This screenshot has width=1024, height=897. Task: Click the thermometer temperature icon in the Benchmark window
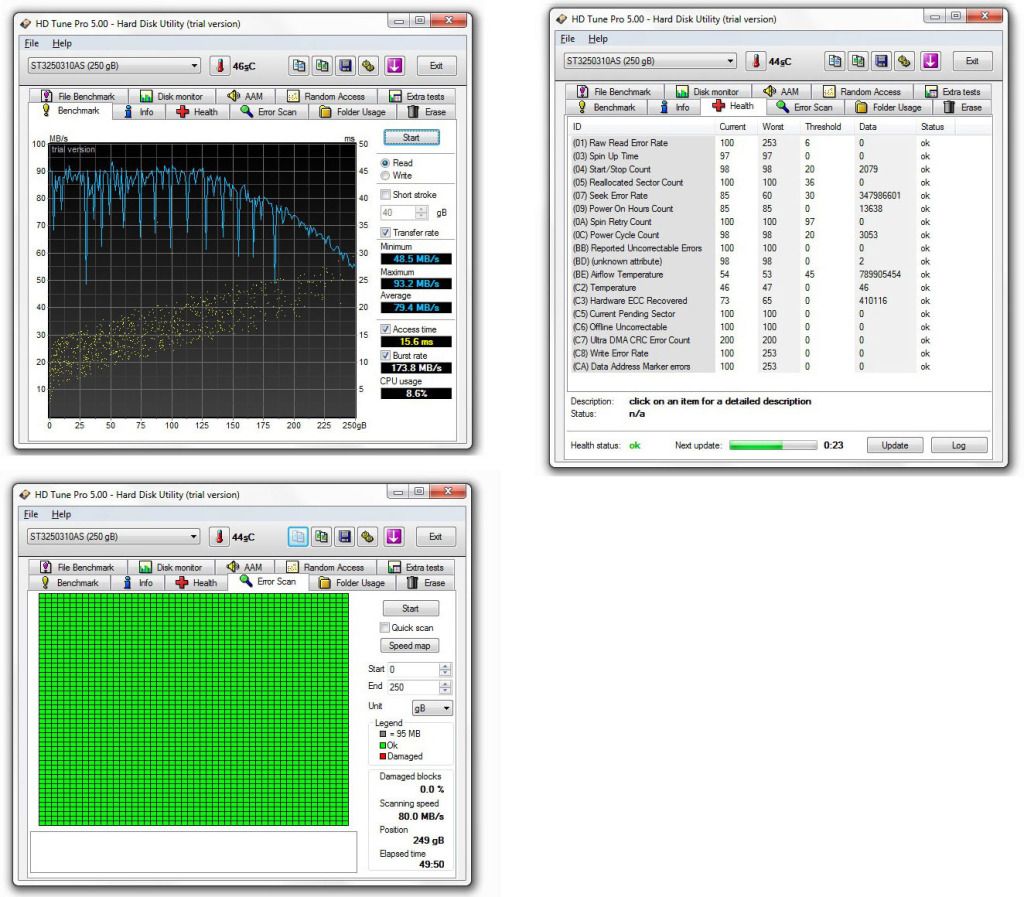pyautogui.click(x=219, y=66)
